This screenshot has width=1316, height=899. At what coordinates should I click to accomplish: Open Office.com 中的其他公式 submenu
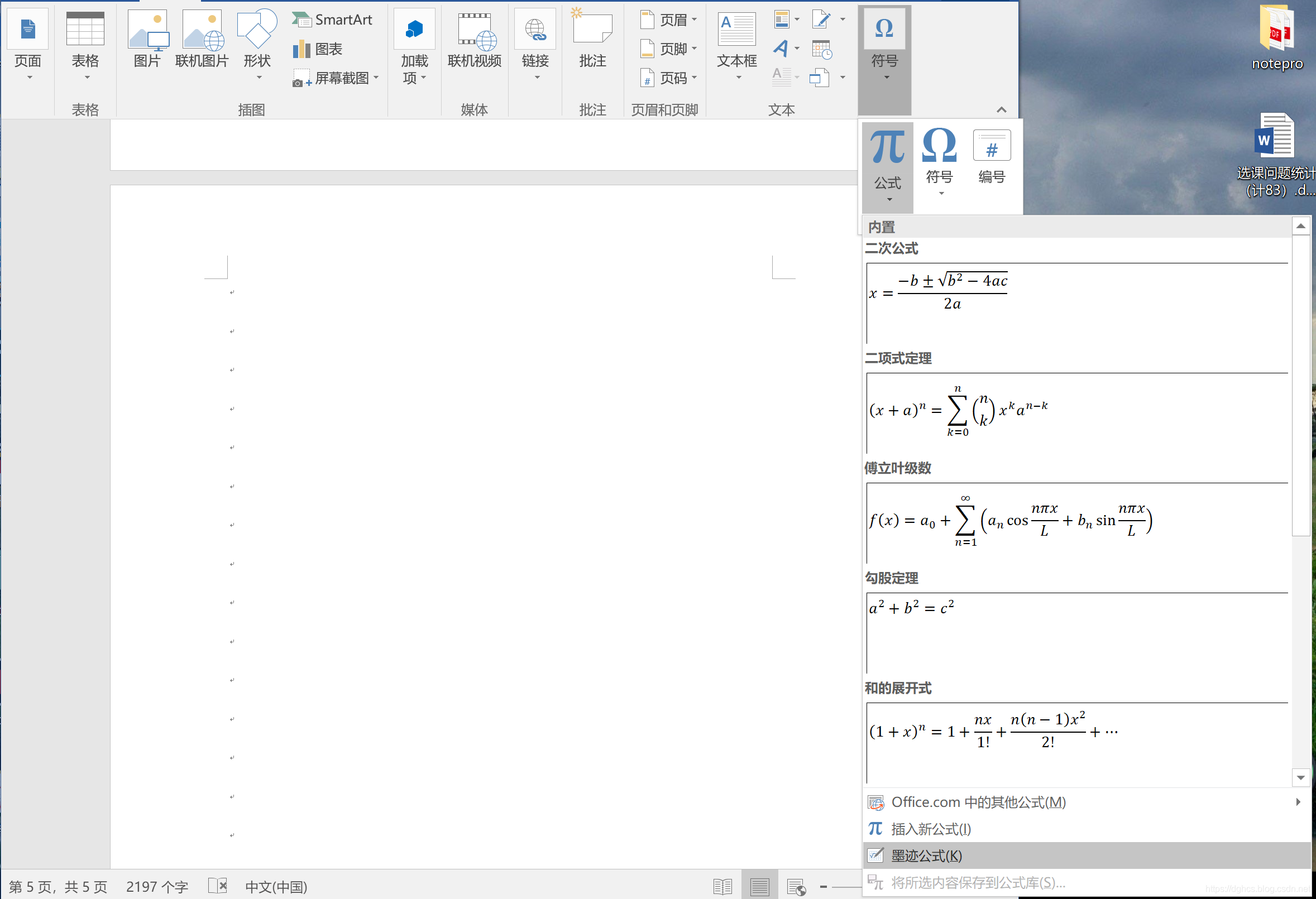[x=979, y=802]
